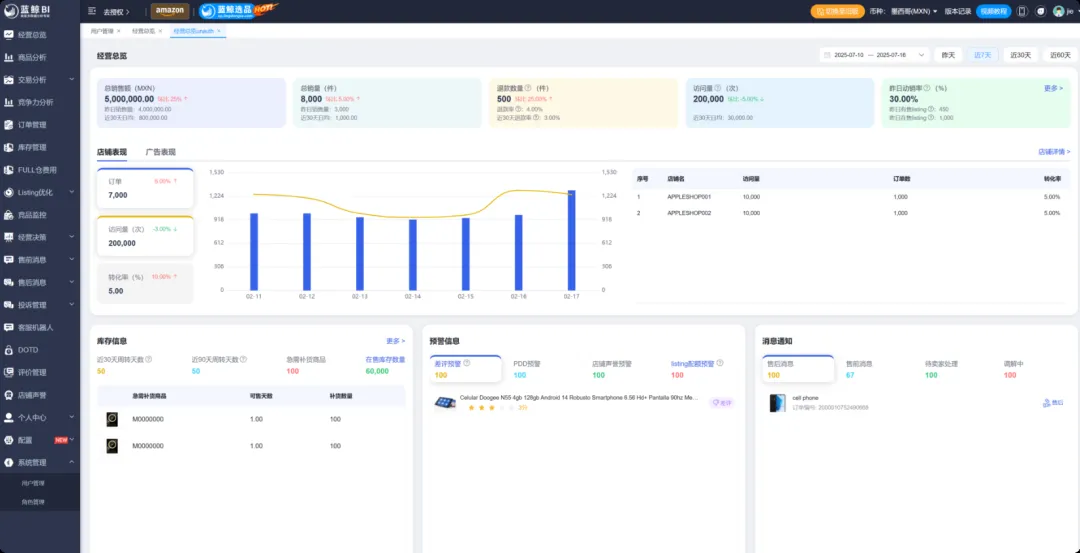The width and height of the screenshot is (1080, 553).
Task: Open 店铺详情 link
Action: coord(1055,152)
